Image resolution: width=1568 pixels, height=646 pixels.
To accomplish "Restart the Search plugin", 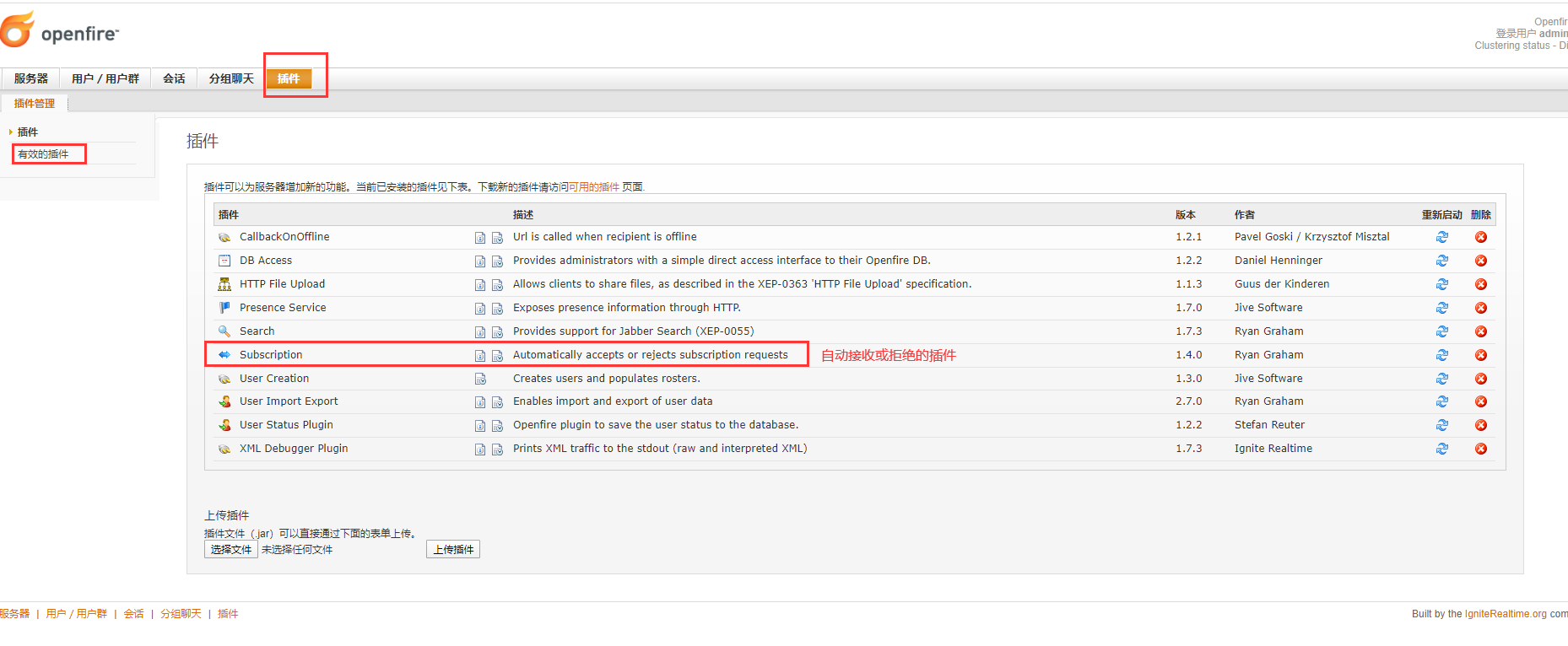I will [1441, 331].
